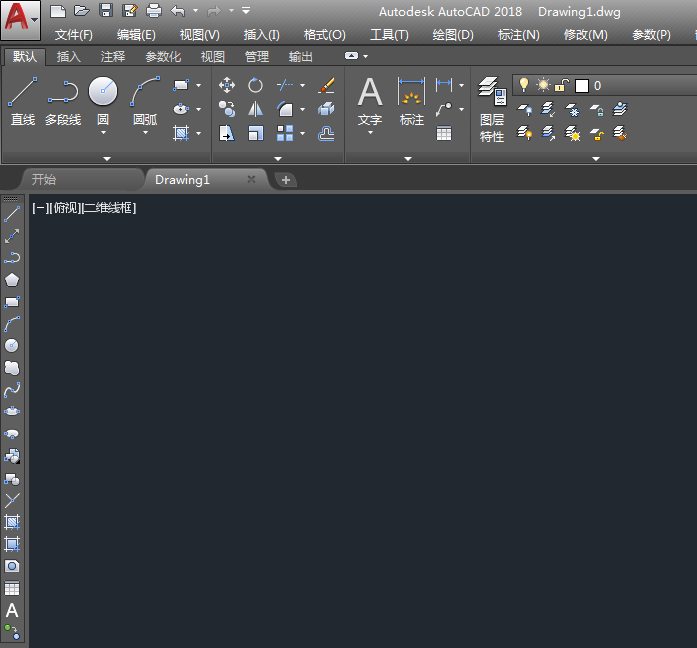Expand the Layers panel slideout arrow
This screenshot has height=648, width=697.
coord(596,159)
